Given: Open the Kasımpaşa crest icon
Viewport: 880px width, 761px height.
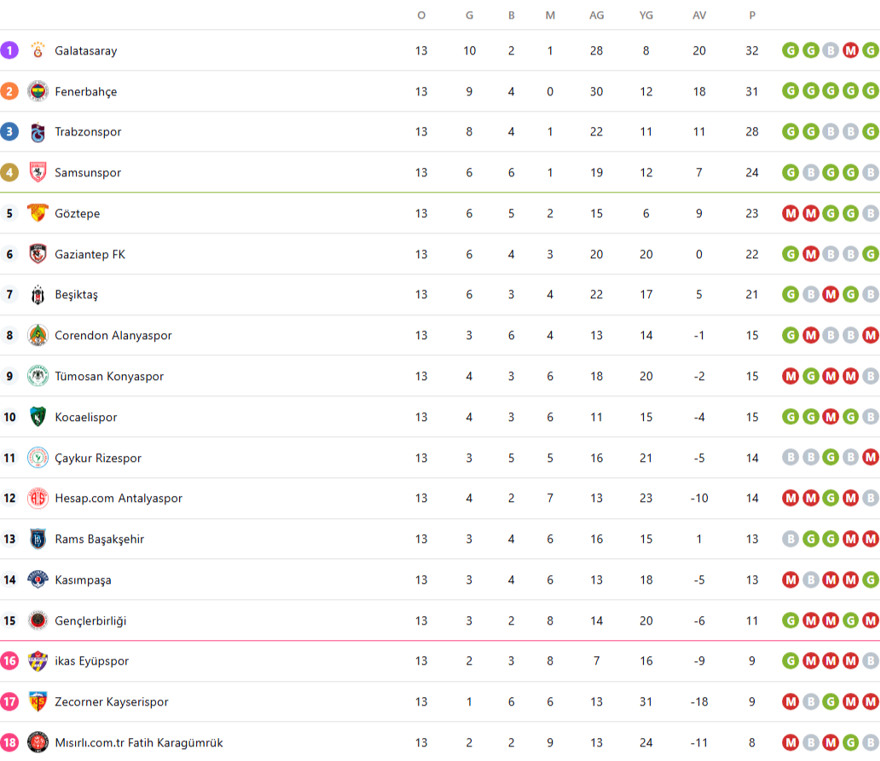Looking at the screenshot, I should 38,580.
